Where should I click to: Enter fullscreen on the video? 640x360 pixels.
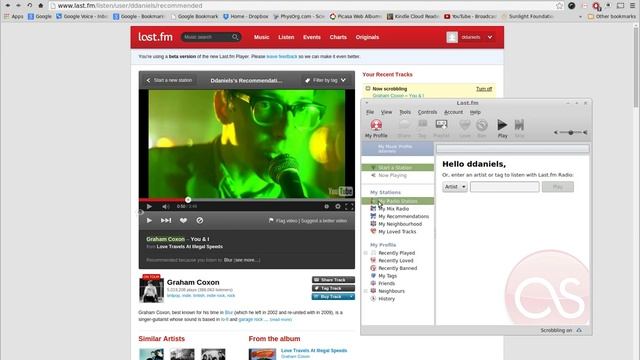click(349, 207)
